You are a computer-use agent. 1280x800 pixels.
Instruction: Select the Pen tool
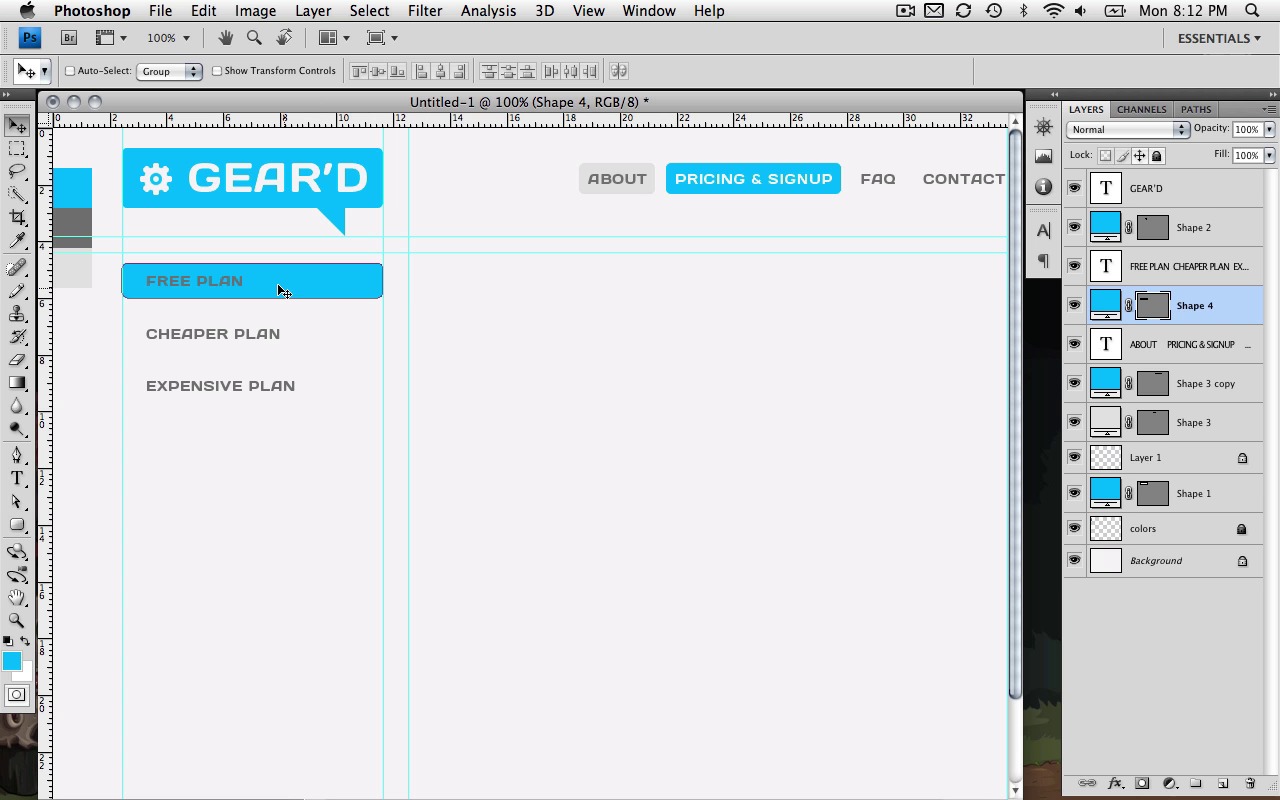[17, 456]
